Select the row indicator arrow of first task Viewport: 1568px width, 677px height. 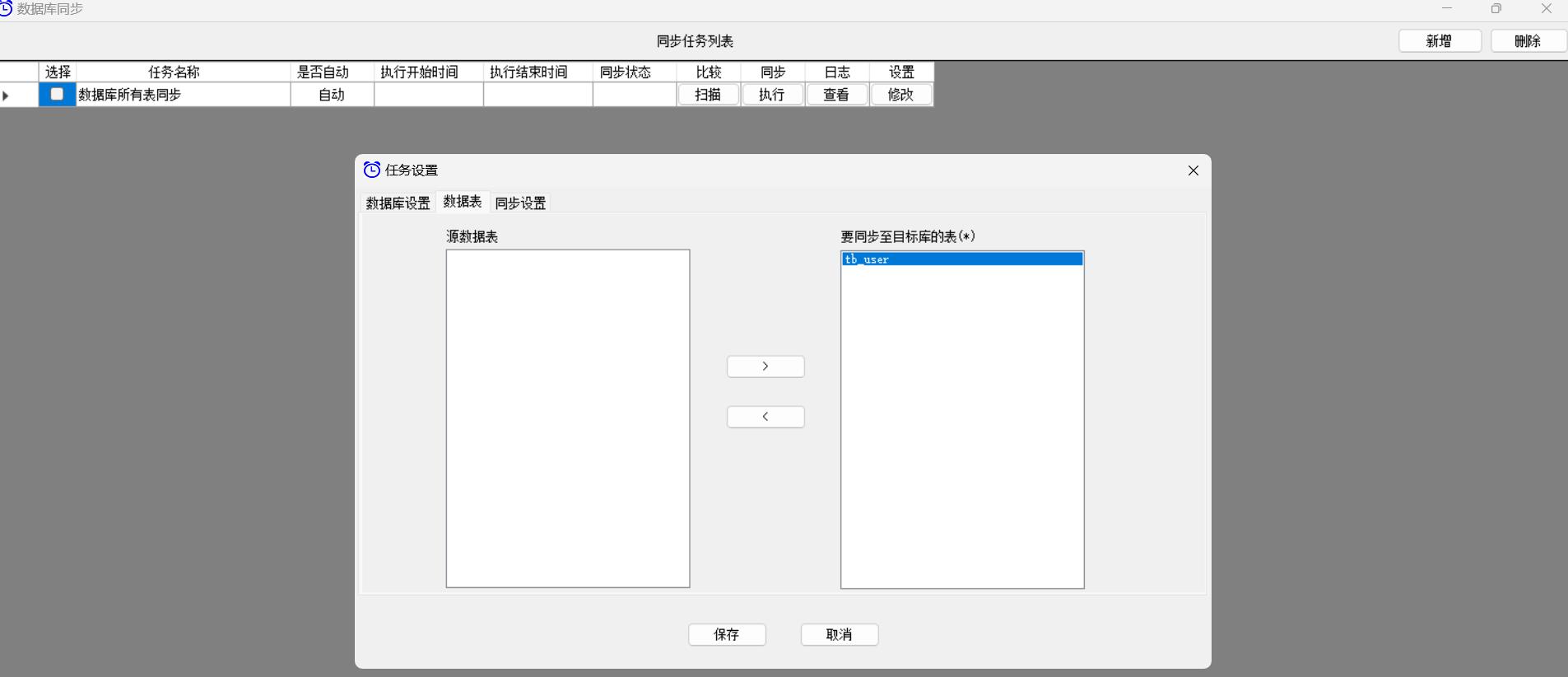click(x=7, y=96)
